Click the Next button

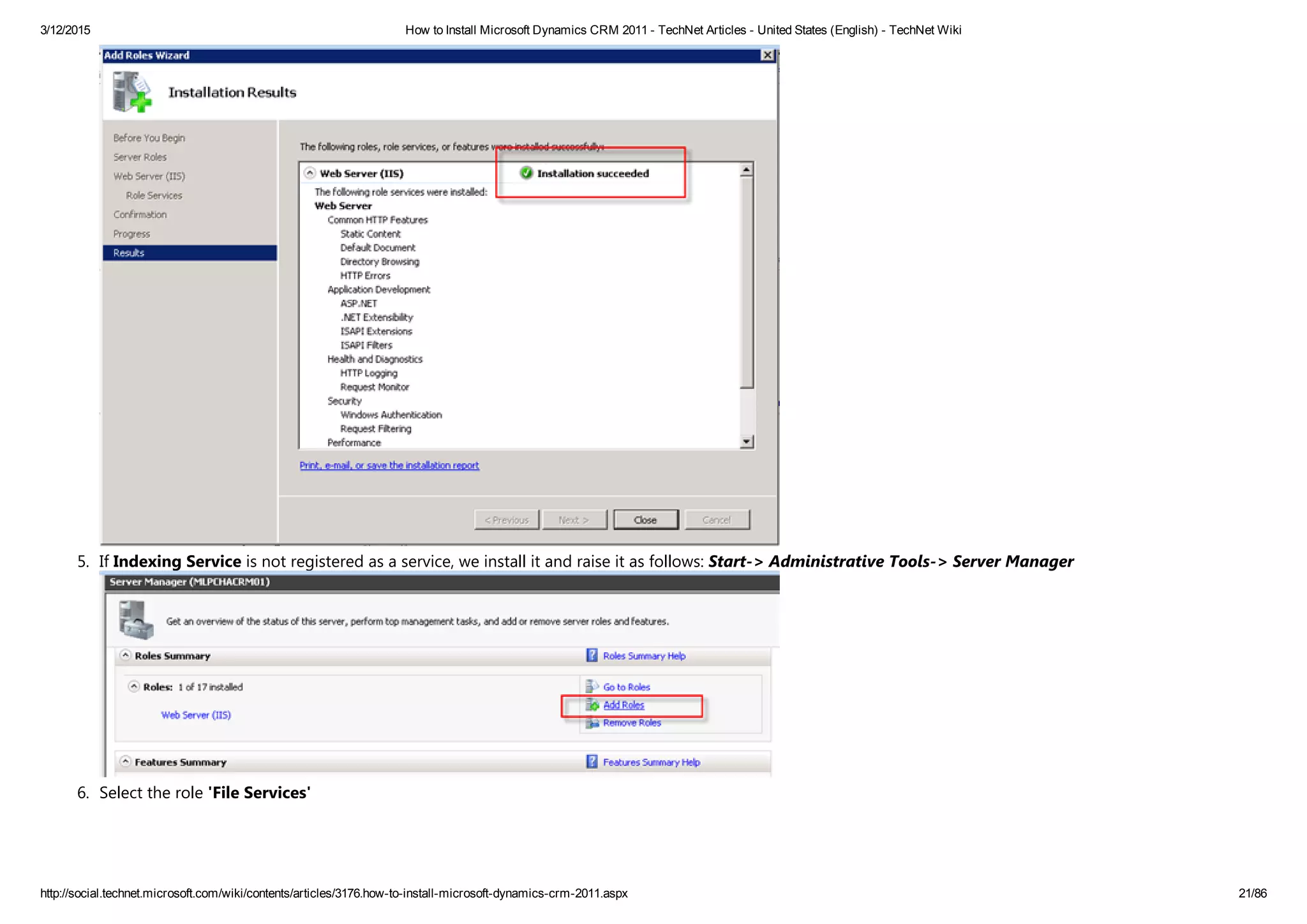574,520
